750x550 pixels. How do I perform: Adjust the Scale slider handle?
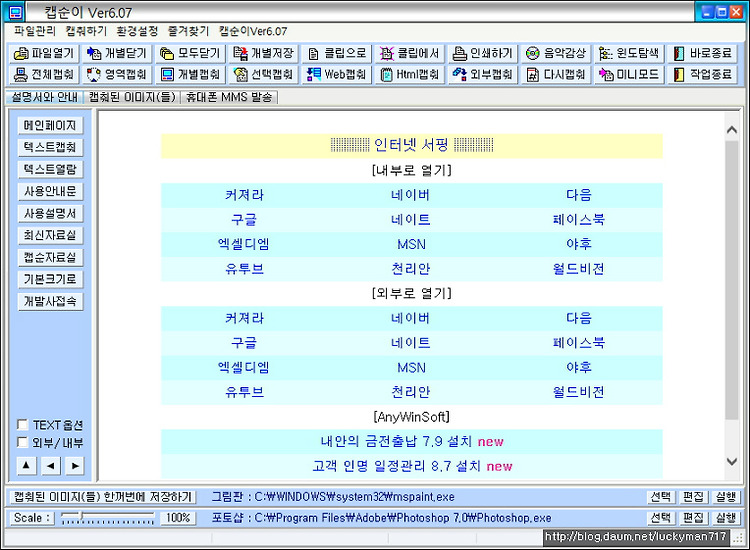pos(82,516)
